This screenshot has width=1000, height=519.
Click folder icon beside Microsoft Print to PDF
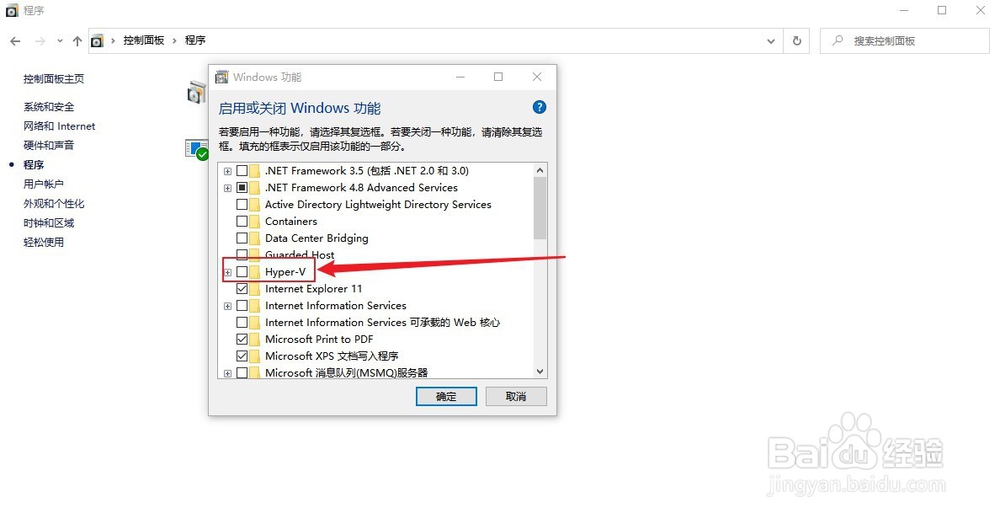pyautogui.click(x=255, y=339)
